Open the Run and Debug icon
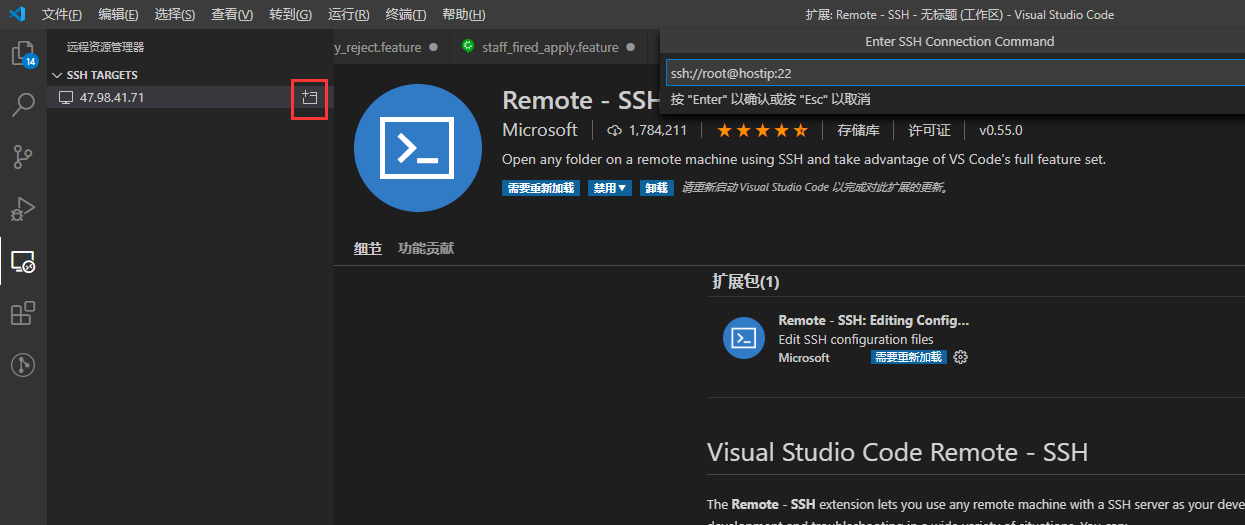 pos(23,209)
